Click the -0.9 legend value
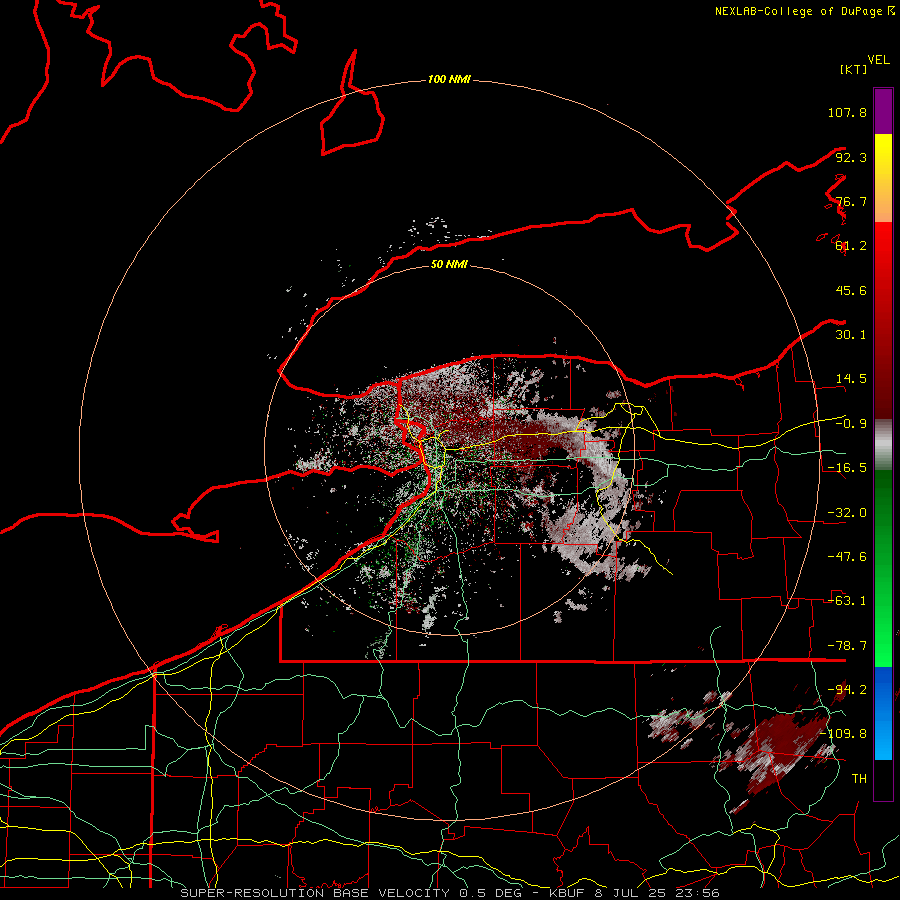Screen dimensions: 900x900 (x=851, y=424)
